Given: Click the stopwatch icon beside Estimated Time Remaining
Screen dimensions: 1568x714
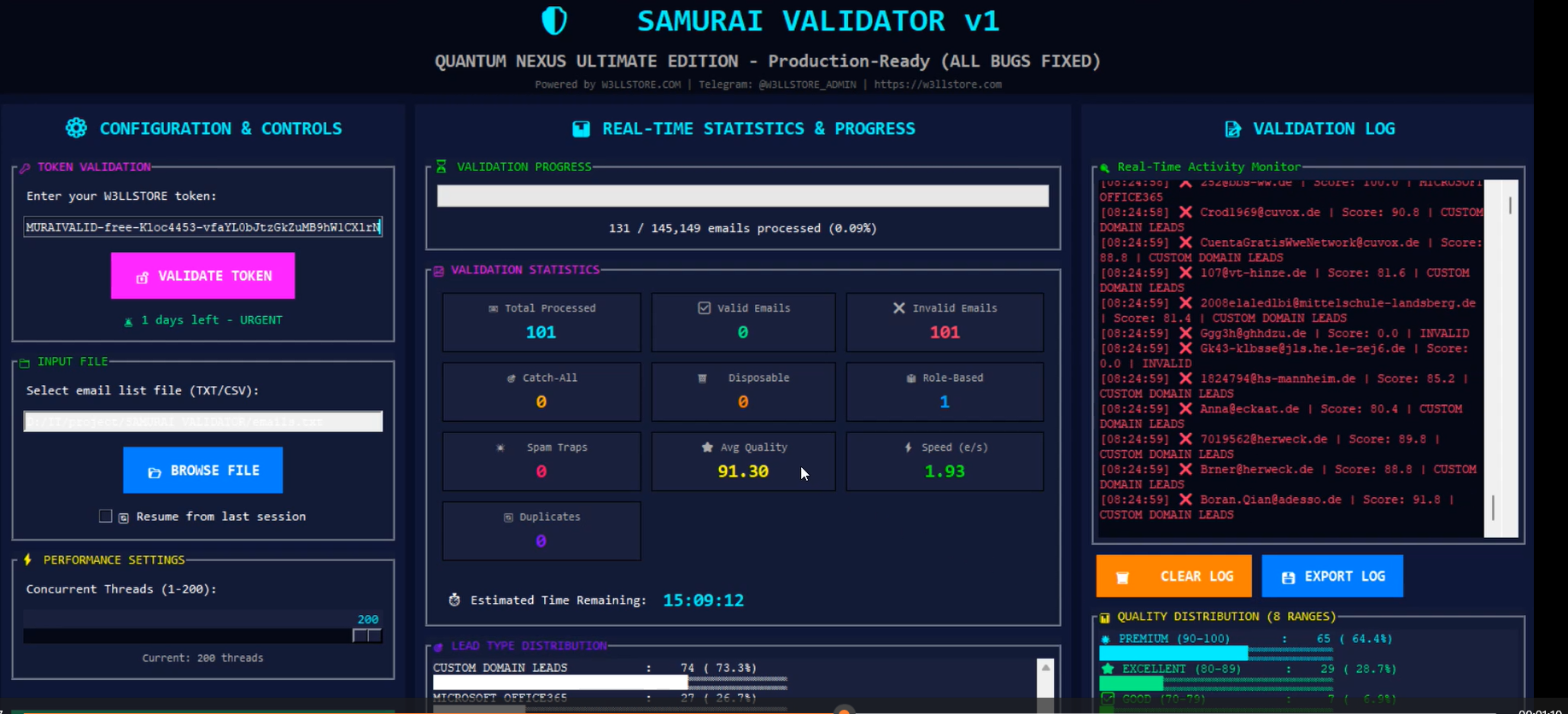Looking at the screenshot, I should [454, 600].
